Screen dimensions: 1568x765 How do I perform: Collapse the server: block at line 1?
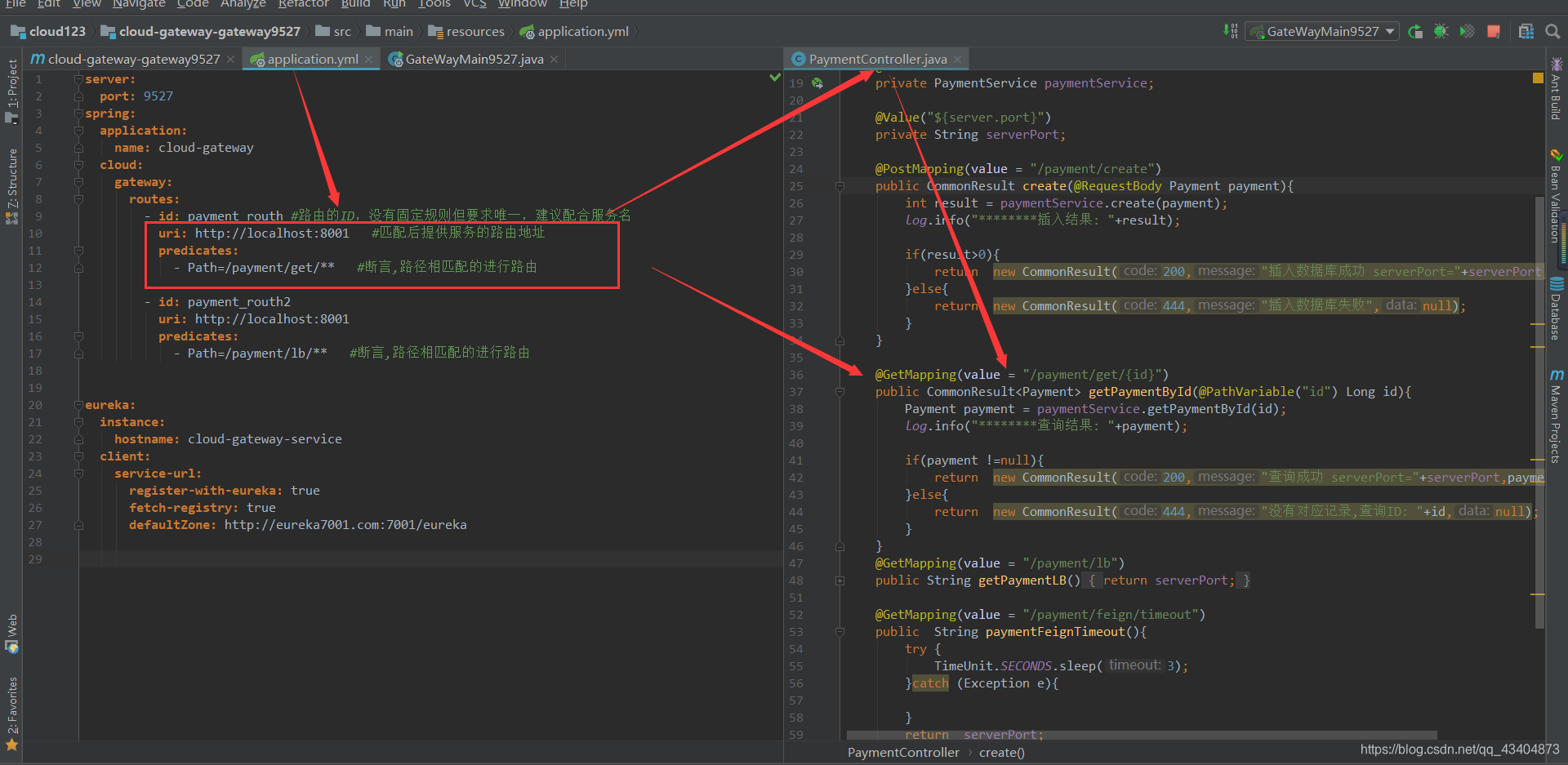(x=78, y=79)
